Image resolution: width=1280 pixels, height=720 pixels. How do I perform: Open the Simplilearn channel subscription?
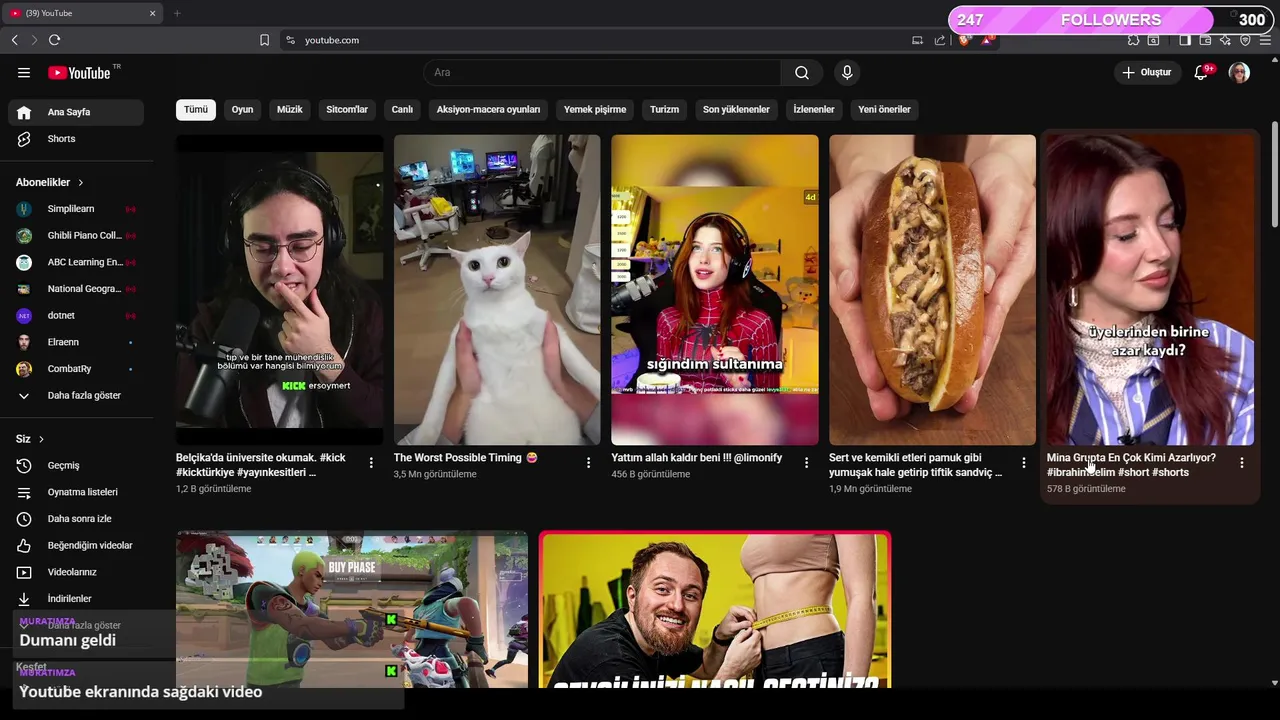tap(76, 209)
